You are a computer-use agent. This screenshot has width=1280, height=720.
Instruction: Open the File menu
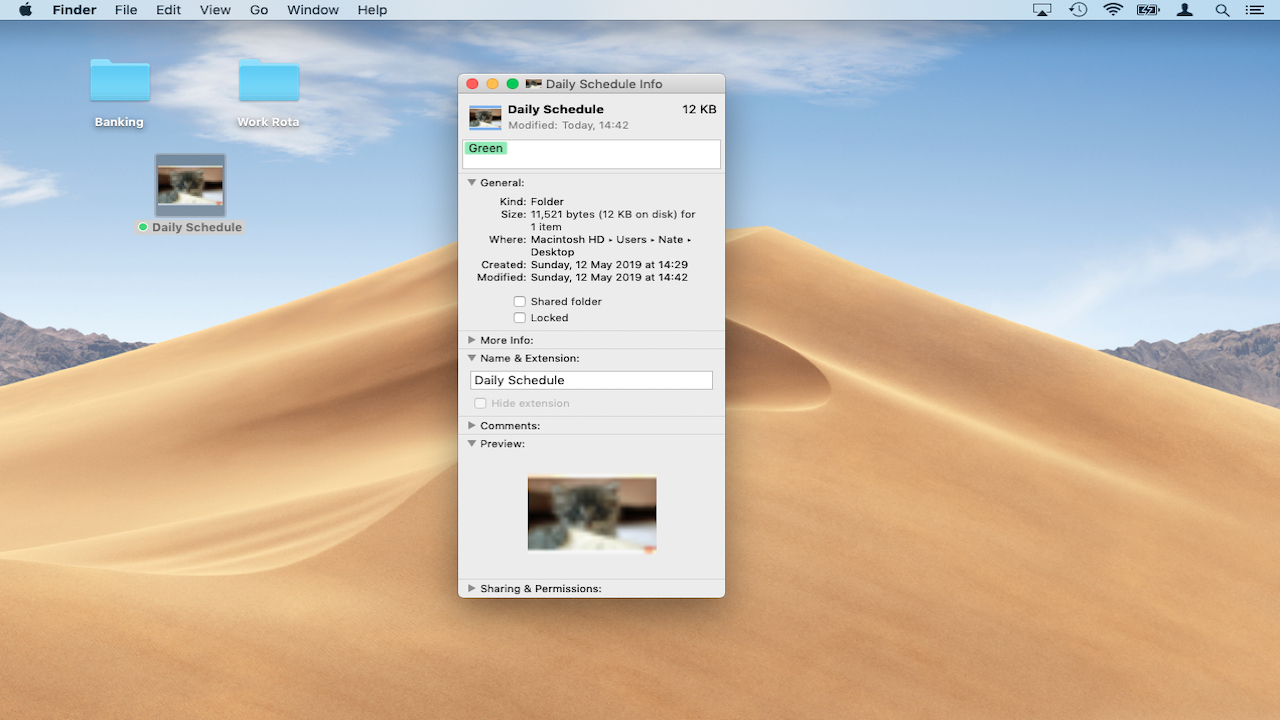(126, 10)
